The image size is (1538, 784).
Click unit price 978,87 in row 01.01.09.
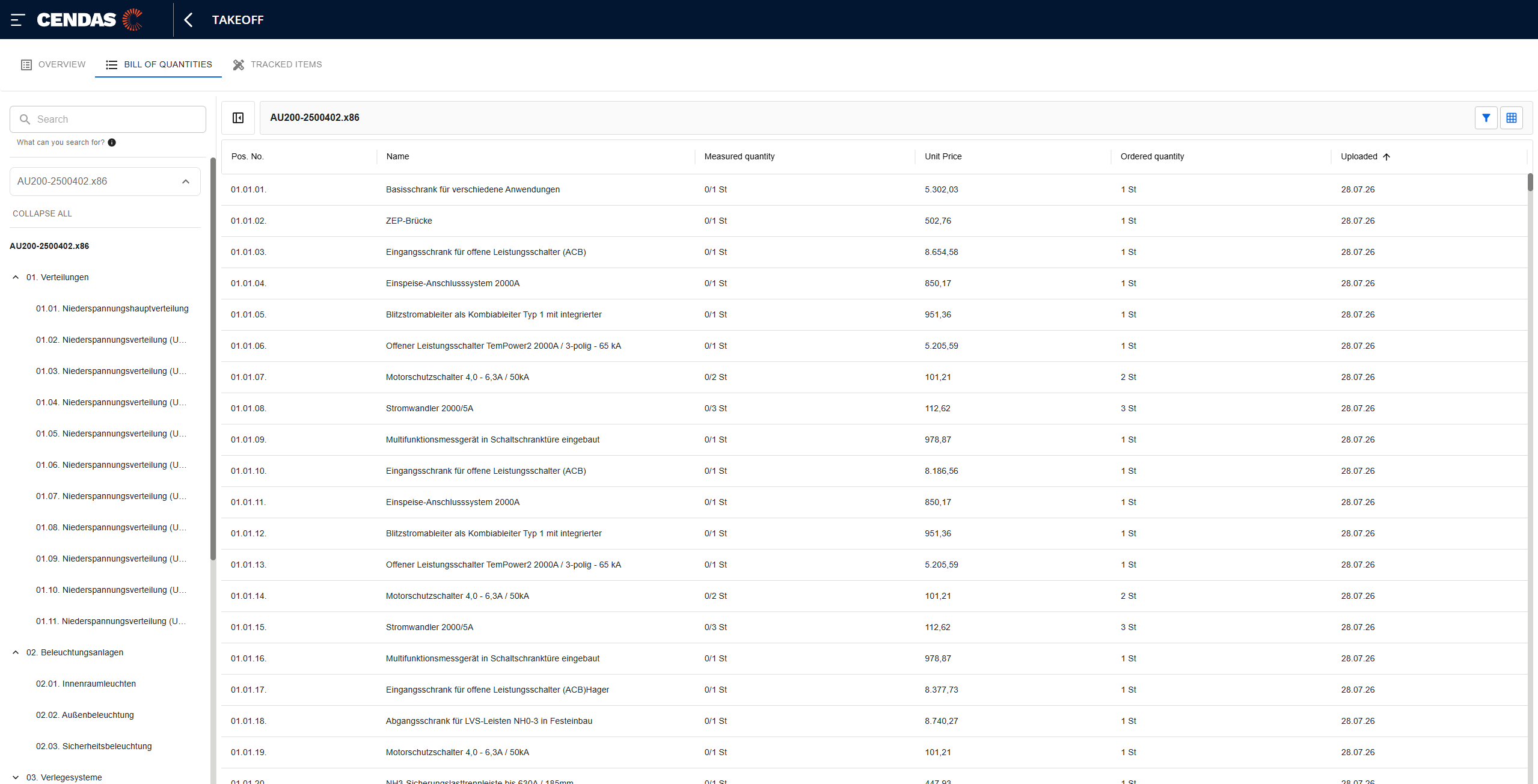click(938, 439)
